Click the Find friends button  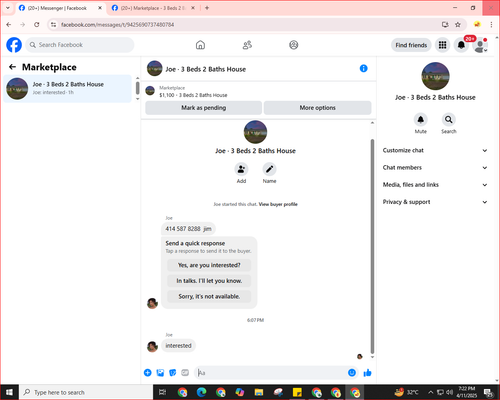pyautogui.click(x=411, y=45)
